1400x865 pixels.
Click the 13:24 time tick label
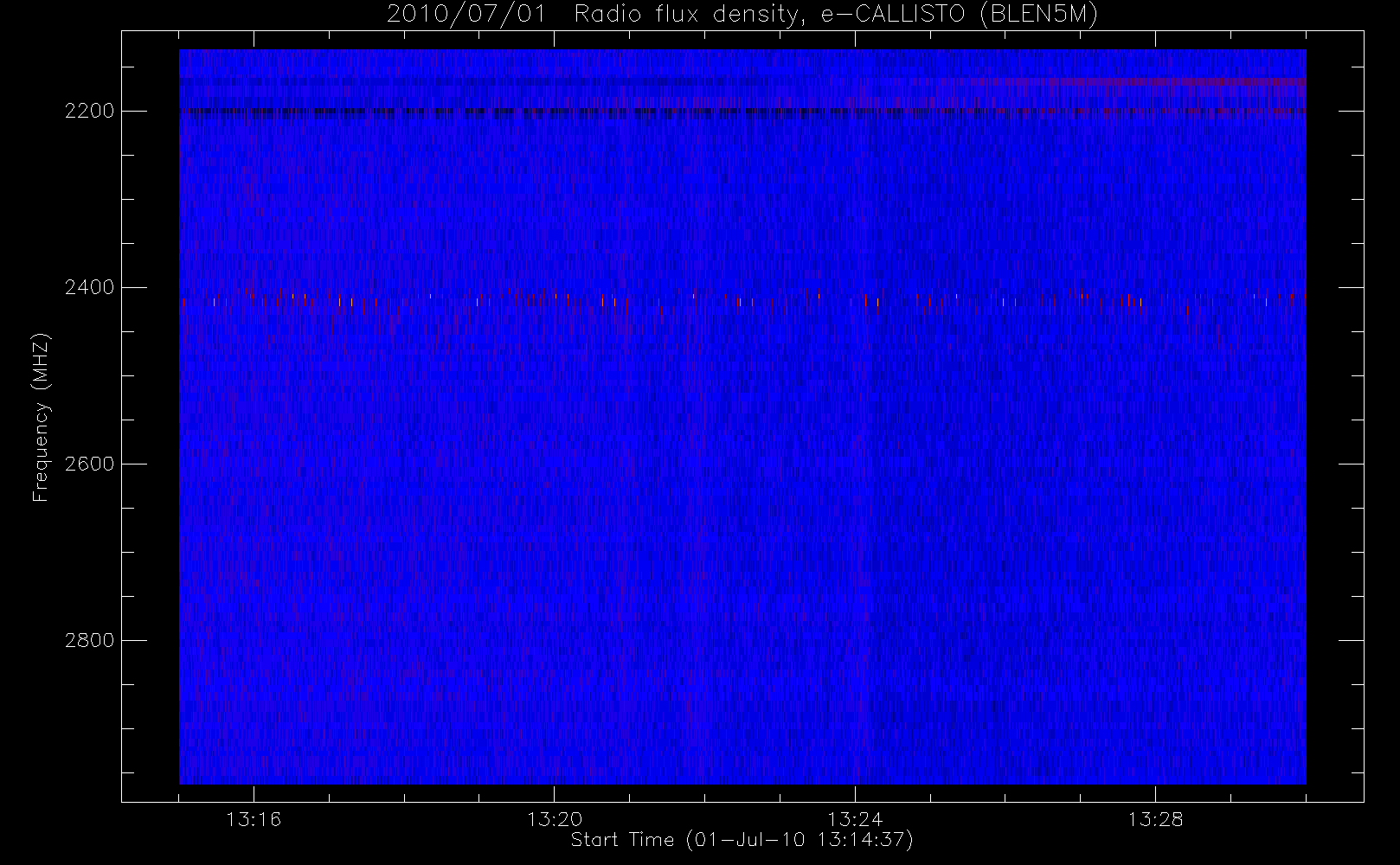(855, 819)
